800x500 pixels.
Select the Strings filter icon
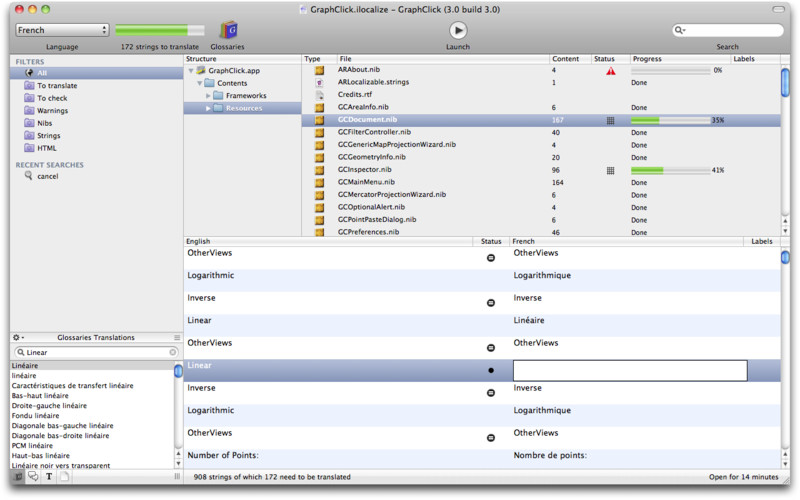pyautogui.click(x=29, y=135)
